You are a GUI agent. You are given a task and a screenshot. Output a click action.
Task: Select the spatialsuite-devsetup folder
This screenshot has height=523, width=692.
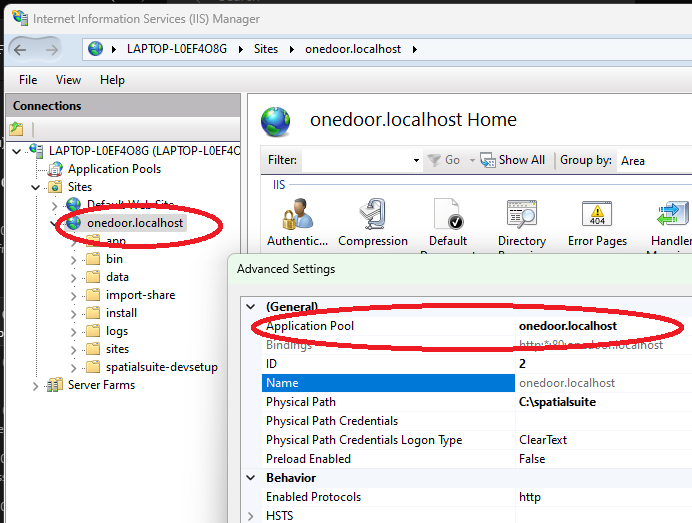162,367
